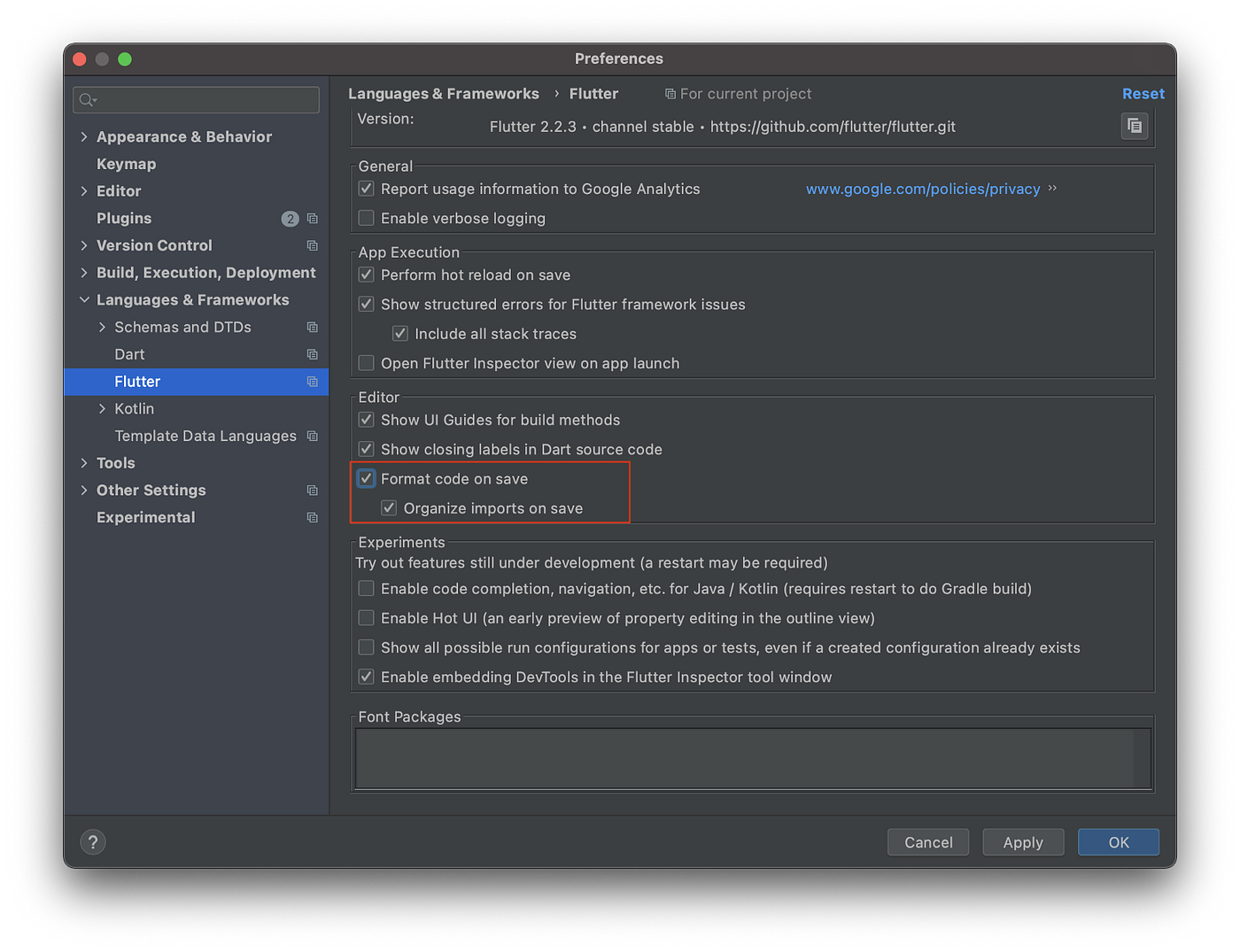Click Languages & Frameworks in the breadcrumb
1240x952 pixels.
click(444, 94)
